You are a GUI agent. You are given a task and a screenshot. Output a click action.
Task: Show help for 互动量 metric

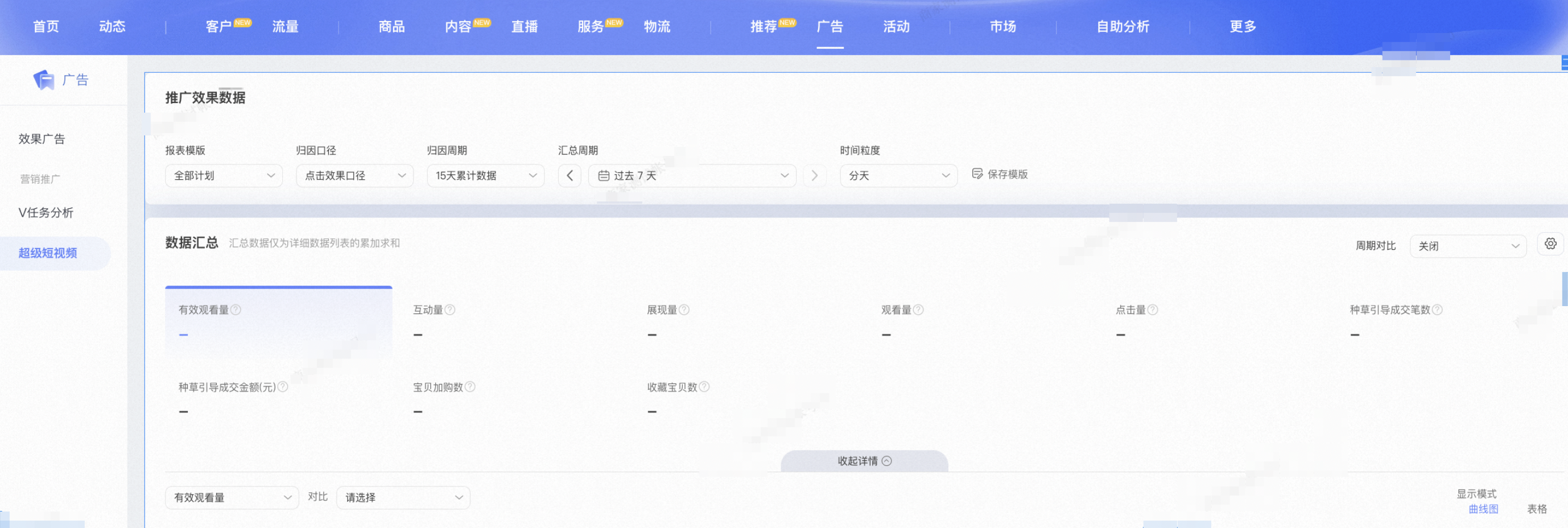pos(450,310)
